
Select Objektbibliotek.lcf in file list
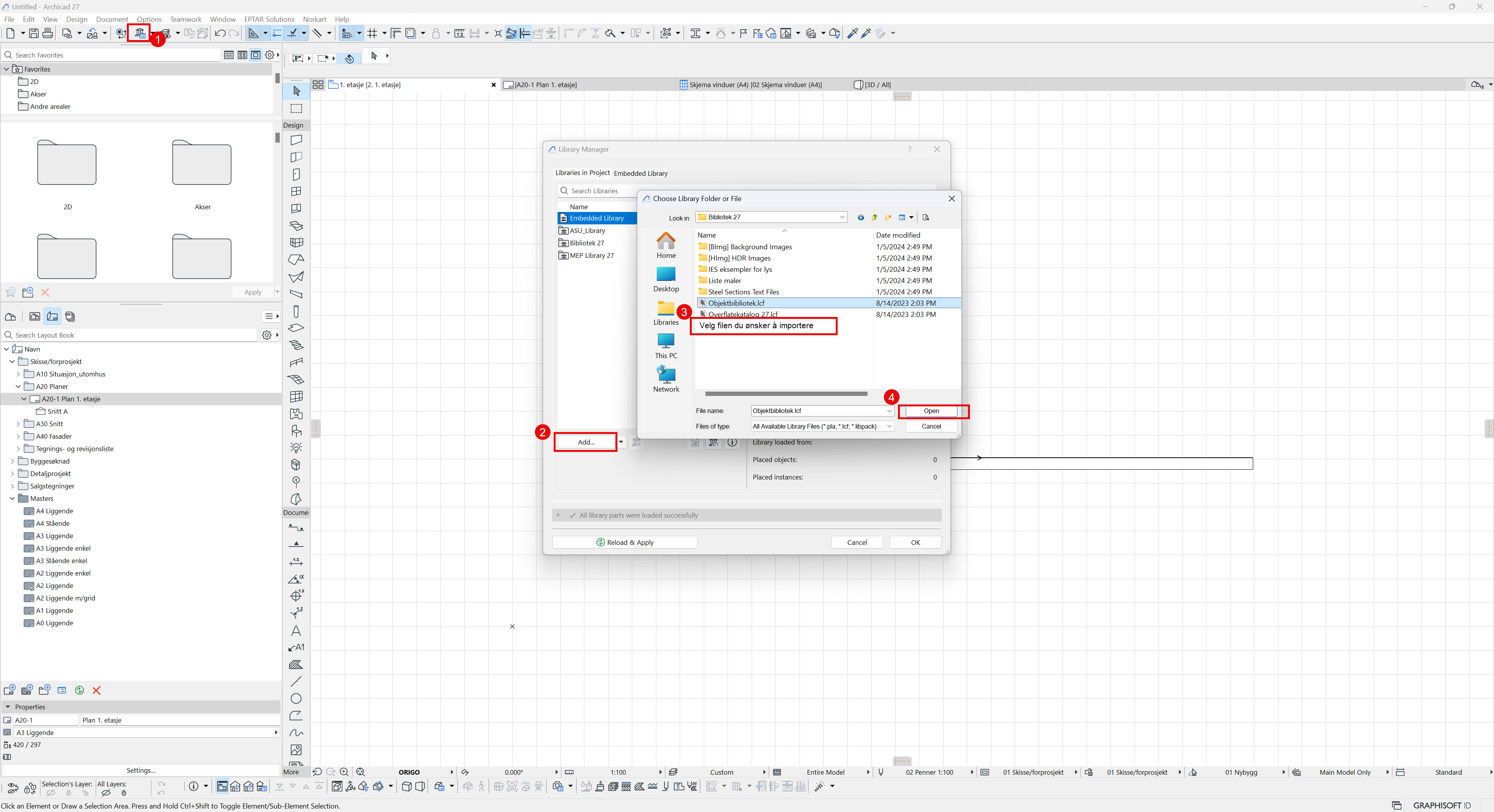736,303
